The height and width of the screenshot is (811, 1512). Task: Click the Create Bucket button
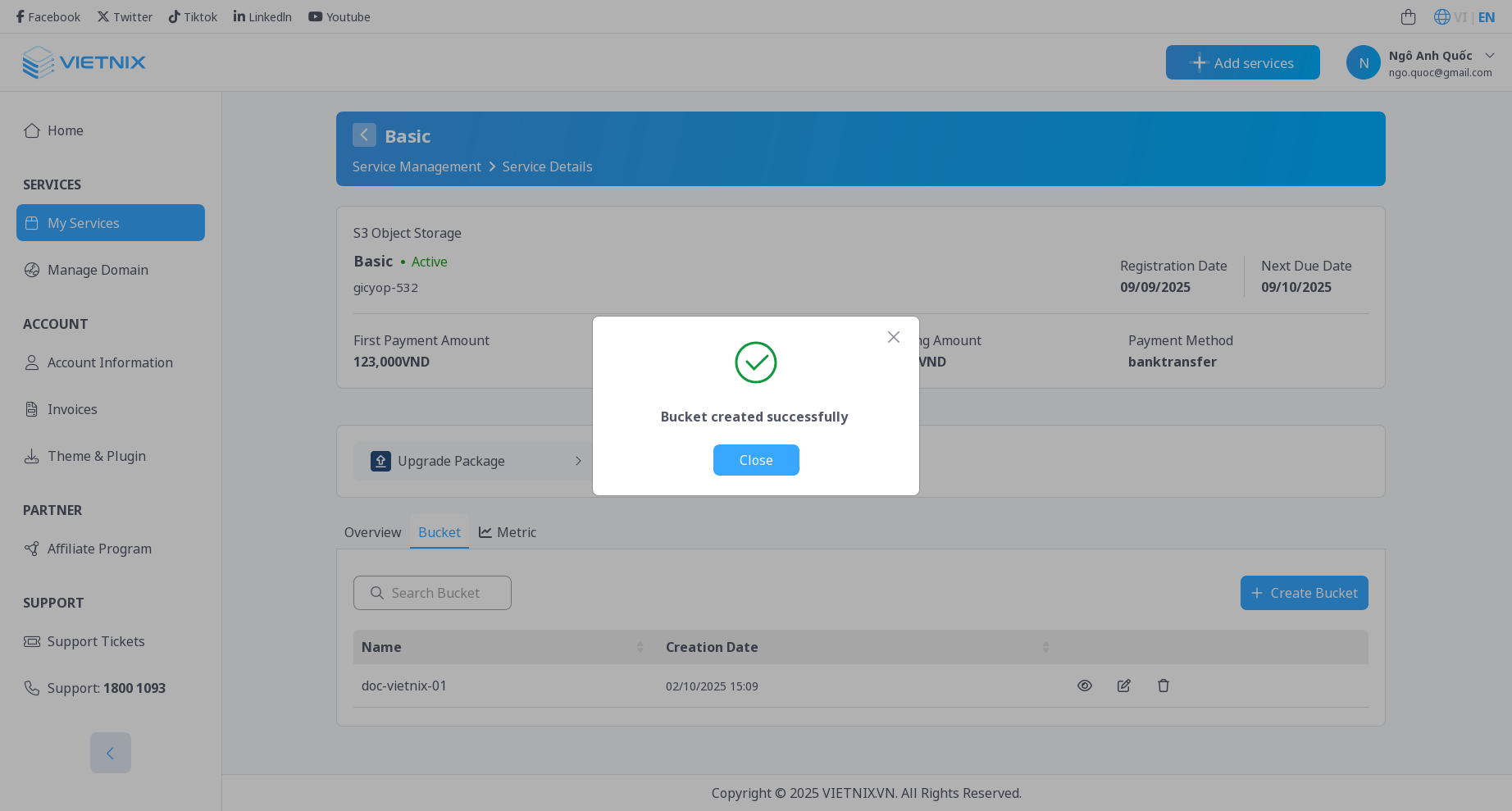pos(1304,593)
